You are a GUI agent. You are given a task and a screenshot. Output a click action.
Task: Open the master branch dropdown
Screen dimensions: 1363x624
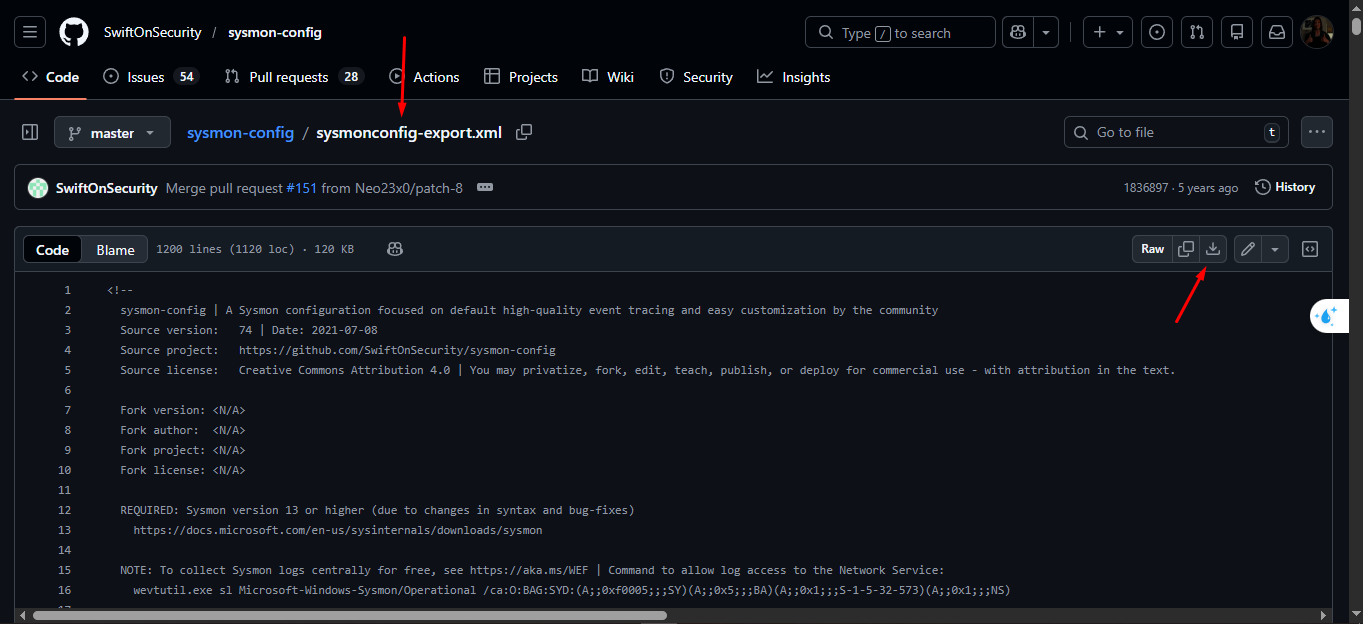112,131
